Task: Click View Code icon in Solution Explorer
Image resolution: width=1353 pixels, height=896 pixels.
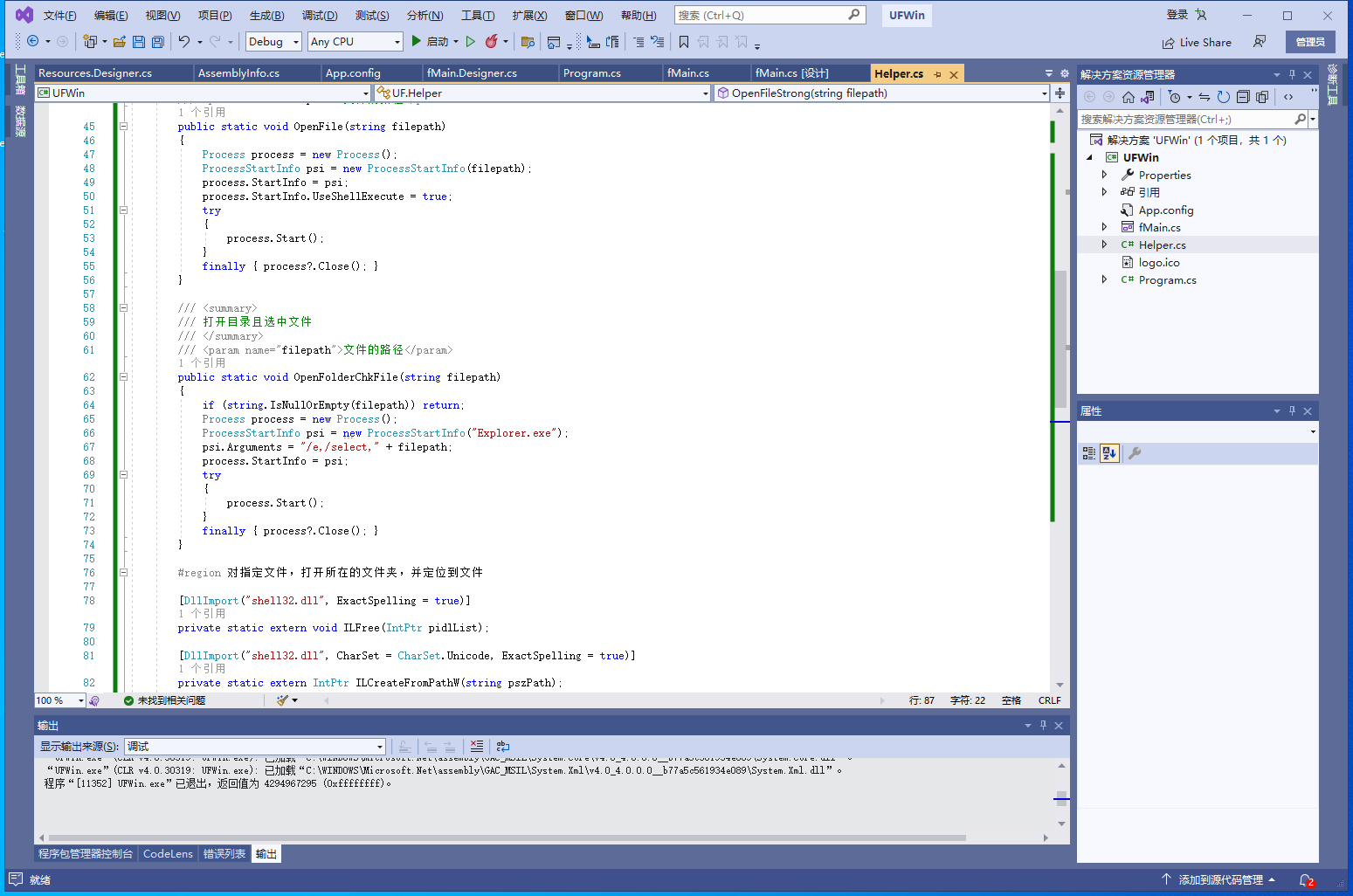Action: pyautogui.click(x=1288, y=97)
